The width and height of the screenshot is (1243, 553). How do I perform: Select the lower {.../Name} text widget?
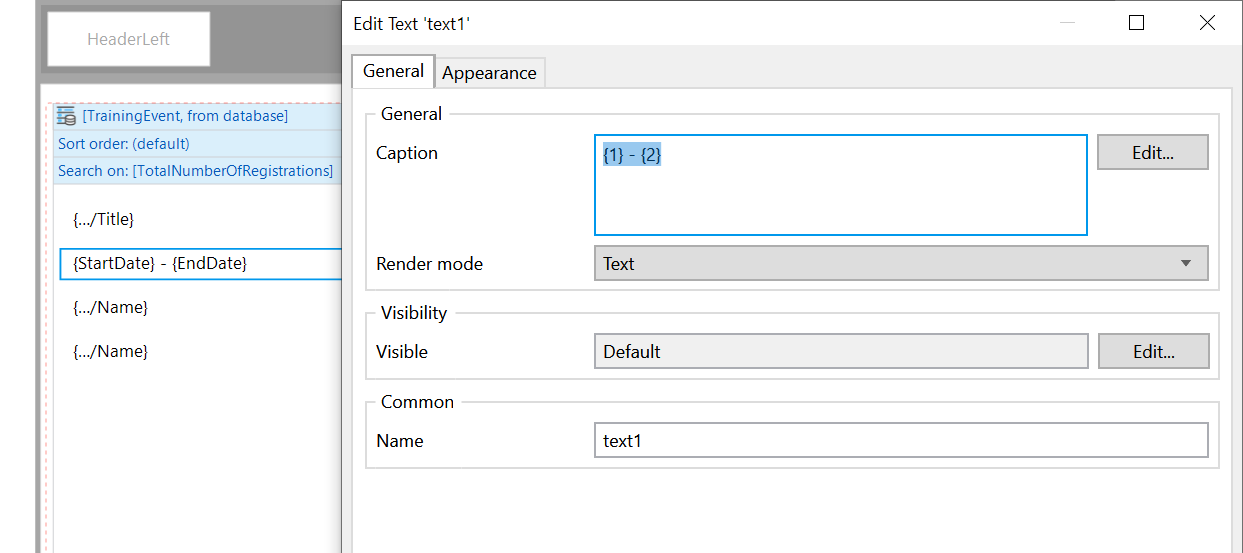111,352
